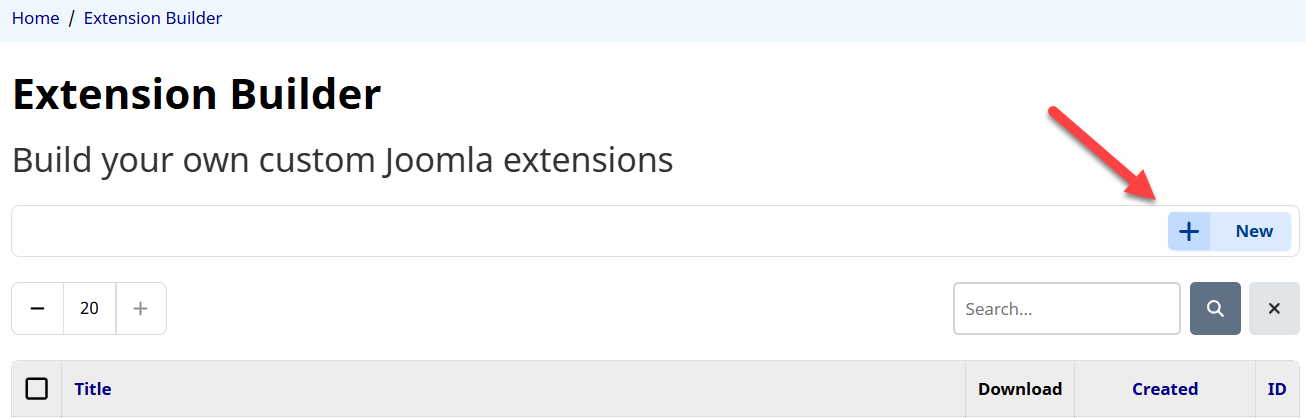
Task: Sort the table by Title column
Action: [93, 389]
